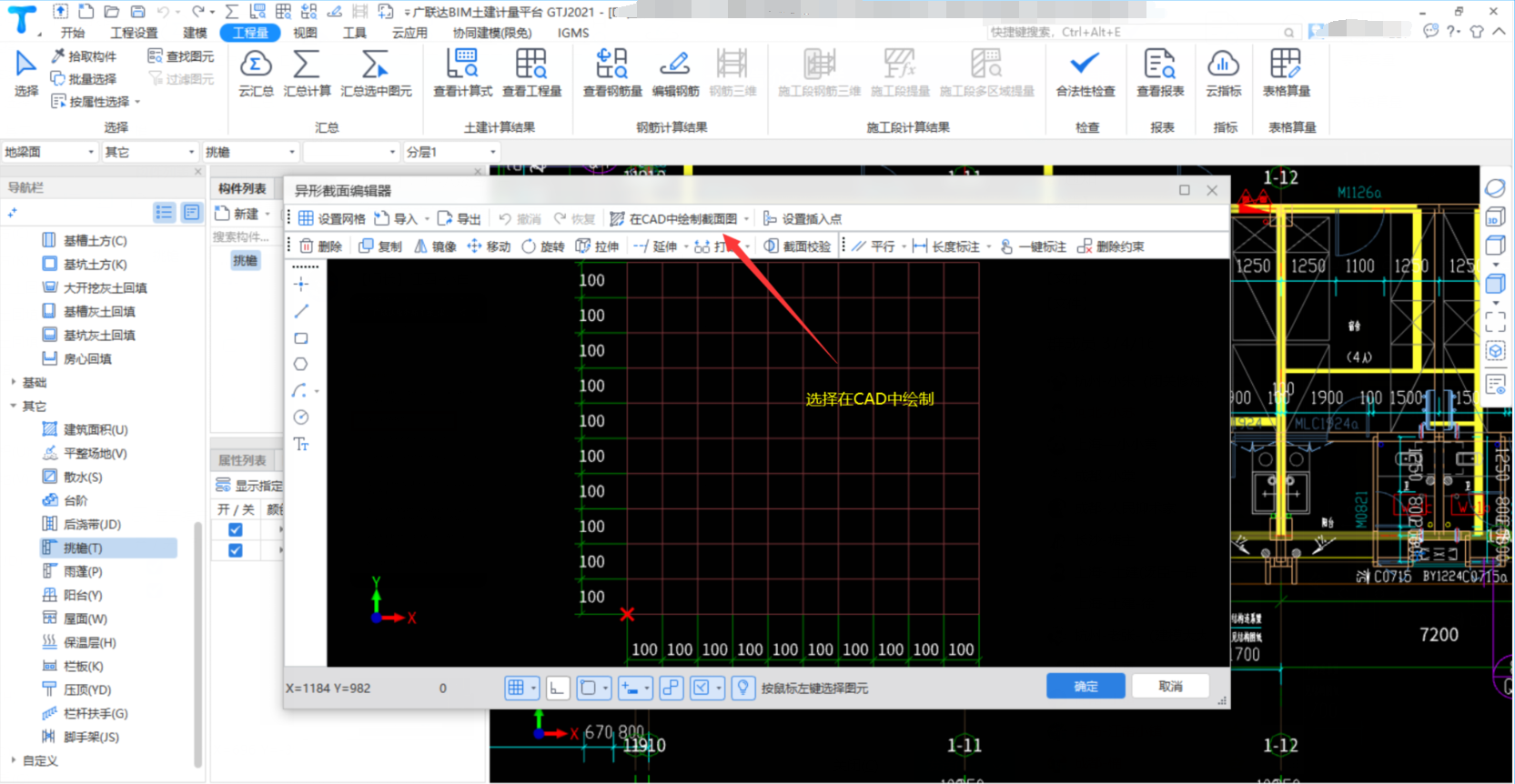Screen dimensions: 1515x784
Task: Toggle orthogonal mode button in editor status bar
Action: (x=558, y=688)
